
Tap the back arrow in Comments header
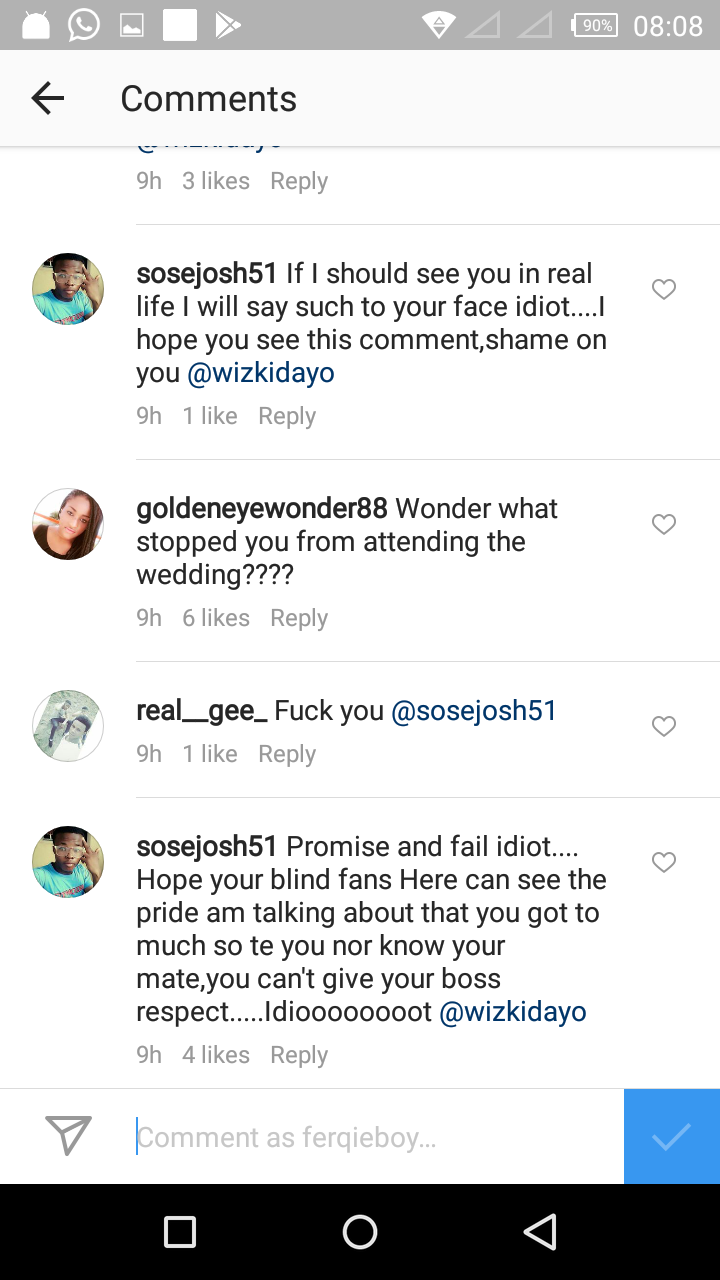tap(48, 98)
